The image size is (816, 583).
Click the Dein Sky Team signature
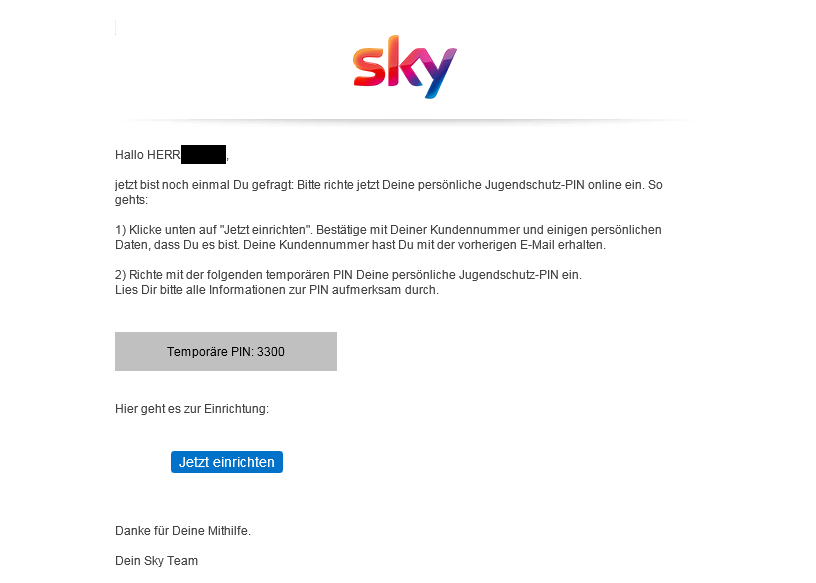click(156, 561)
